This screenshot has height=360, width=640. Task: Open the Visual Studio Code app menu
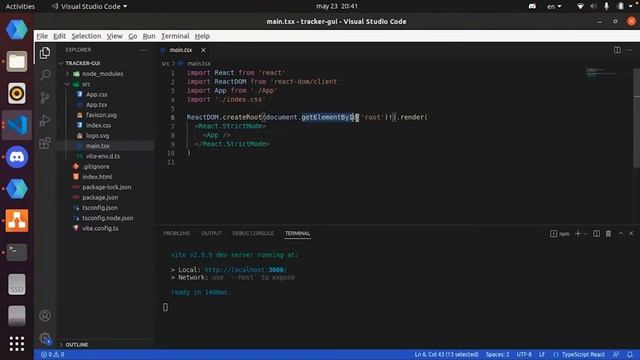89,6
